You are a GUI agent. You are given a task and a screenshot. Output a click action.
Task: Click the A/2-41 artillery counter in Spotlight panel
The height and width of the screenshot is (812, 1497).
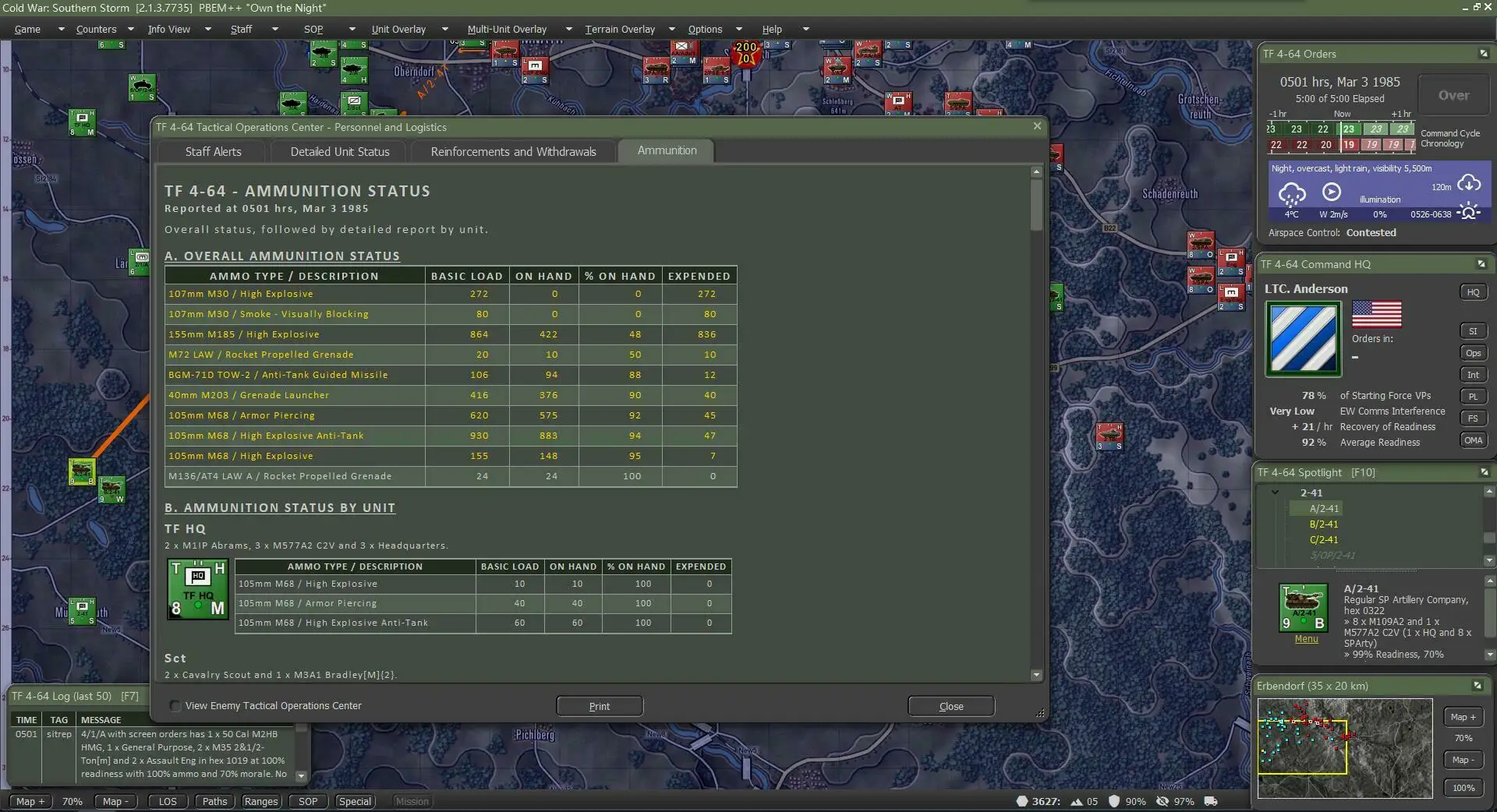pos(1303,607)
